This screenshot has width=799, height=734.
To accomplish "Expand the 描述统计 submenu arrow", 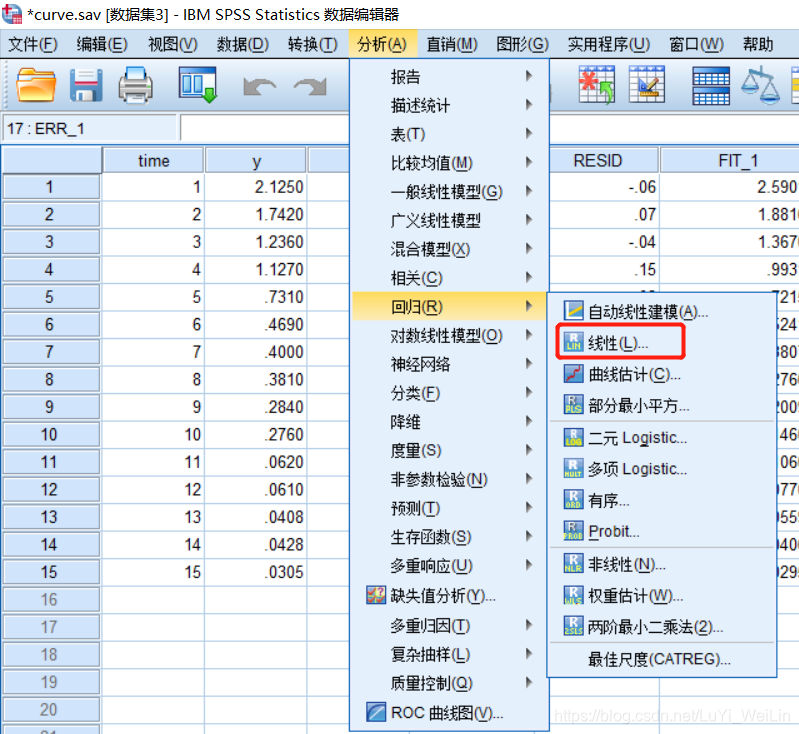I will [529, 104].
